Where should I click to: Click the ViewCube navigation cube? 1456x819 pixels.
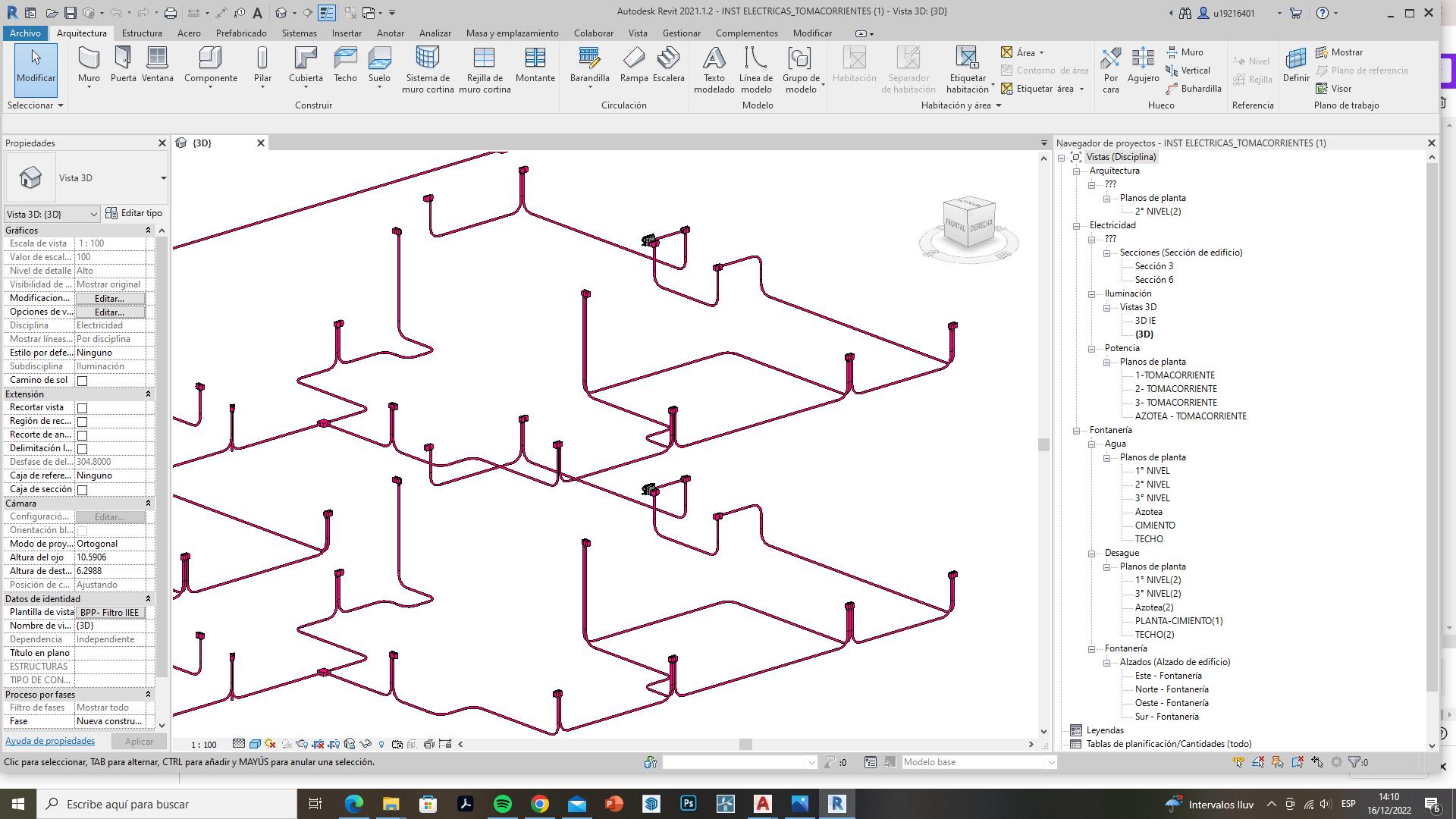click(x=969, y=224)
